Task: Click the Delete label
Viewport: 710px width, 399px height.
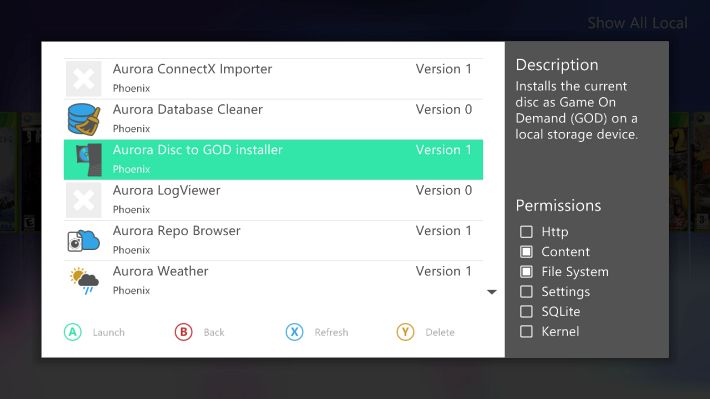Action: tap(440, 332)
